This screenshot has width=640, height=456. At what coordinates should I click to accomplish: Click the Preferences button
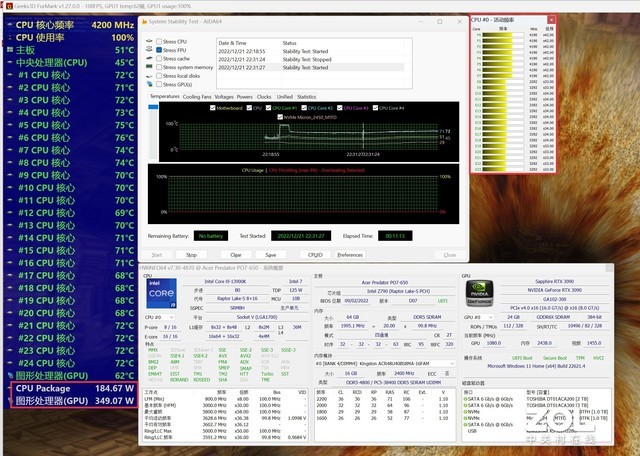coord(349,254)
